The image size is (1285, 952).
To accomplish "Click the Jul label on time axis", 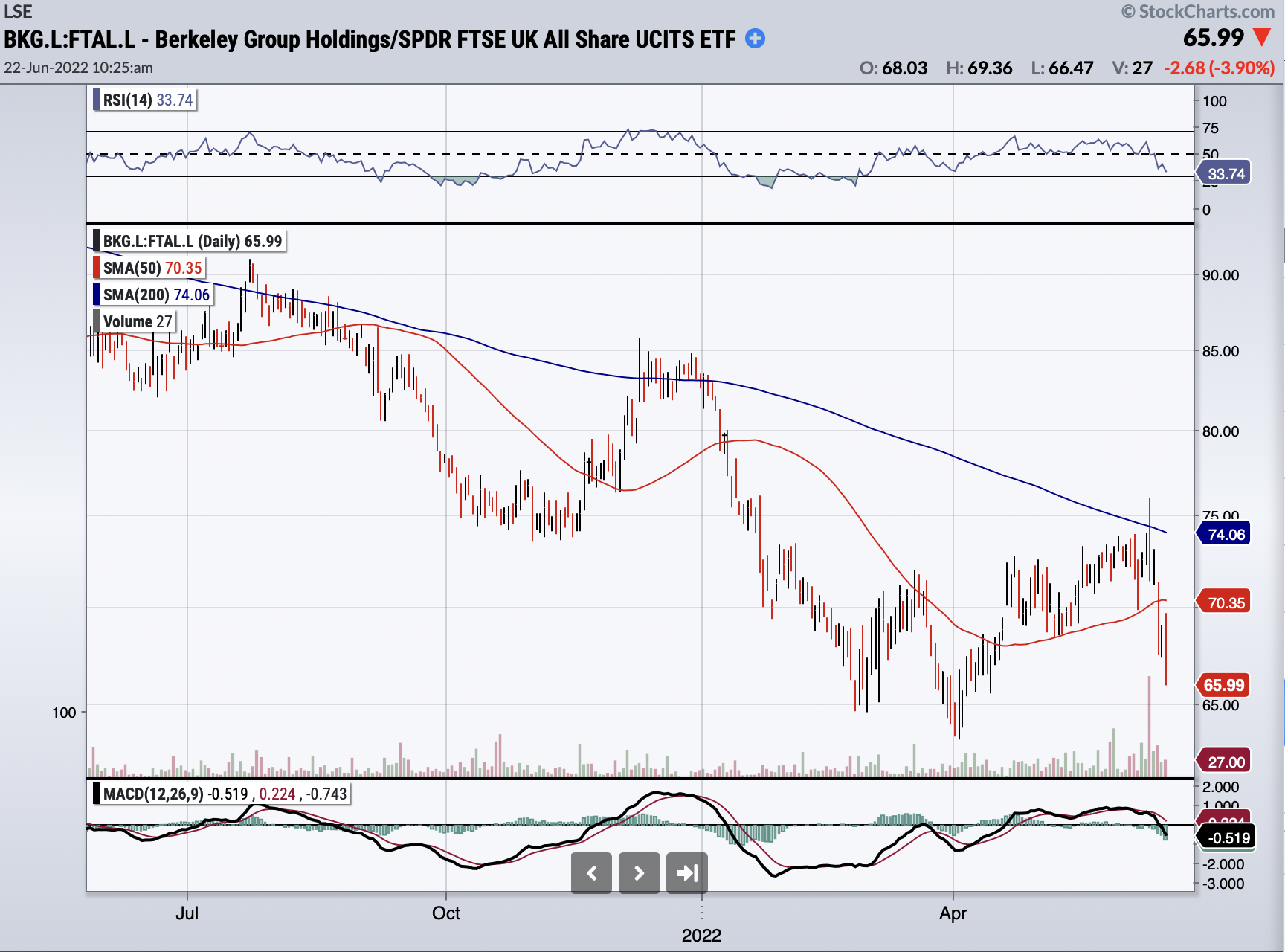I will [x=187, y=913].
